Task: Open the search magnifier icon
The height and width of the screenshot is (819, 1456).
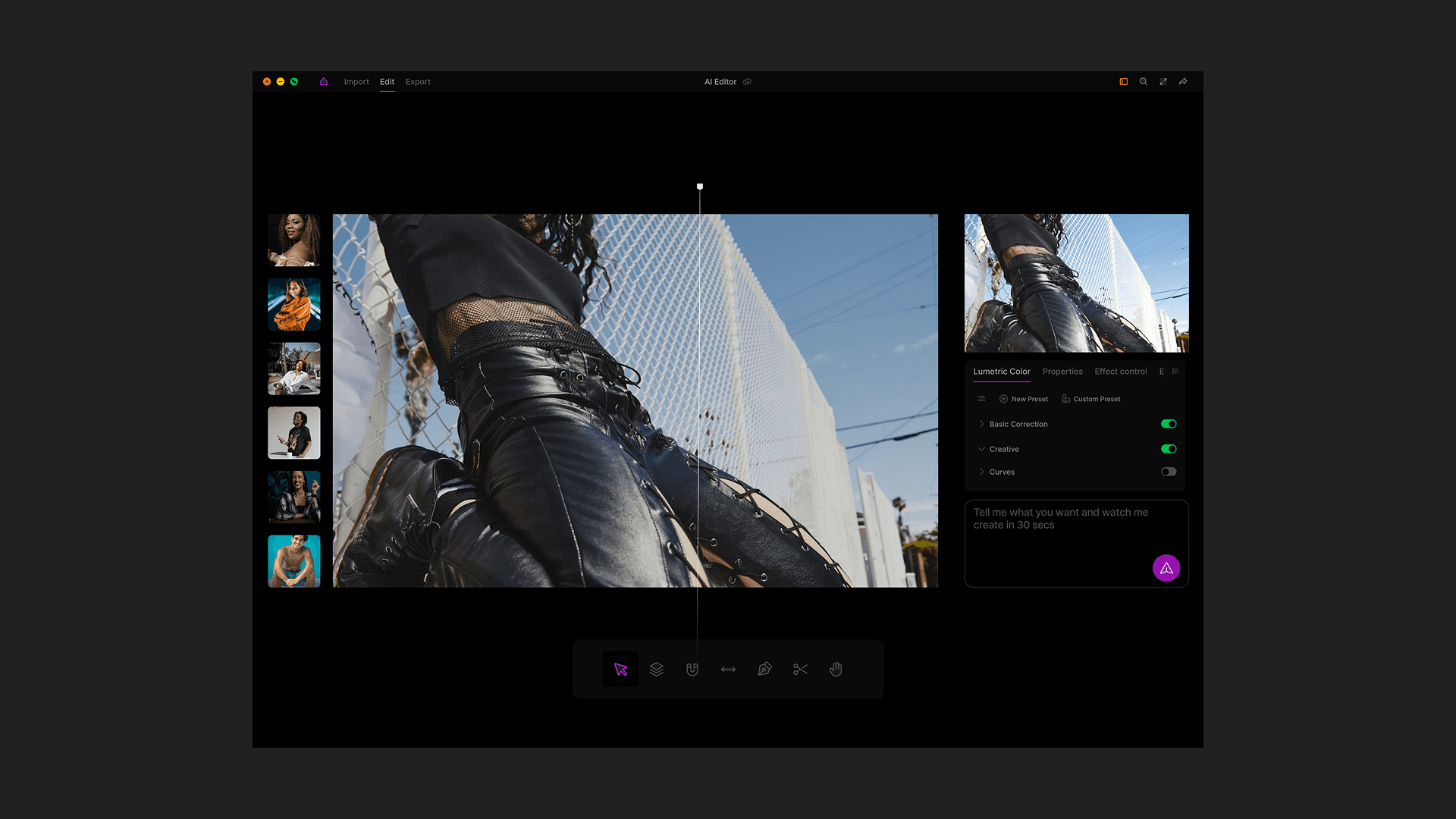Action: (1144, 82)
